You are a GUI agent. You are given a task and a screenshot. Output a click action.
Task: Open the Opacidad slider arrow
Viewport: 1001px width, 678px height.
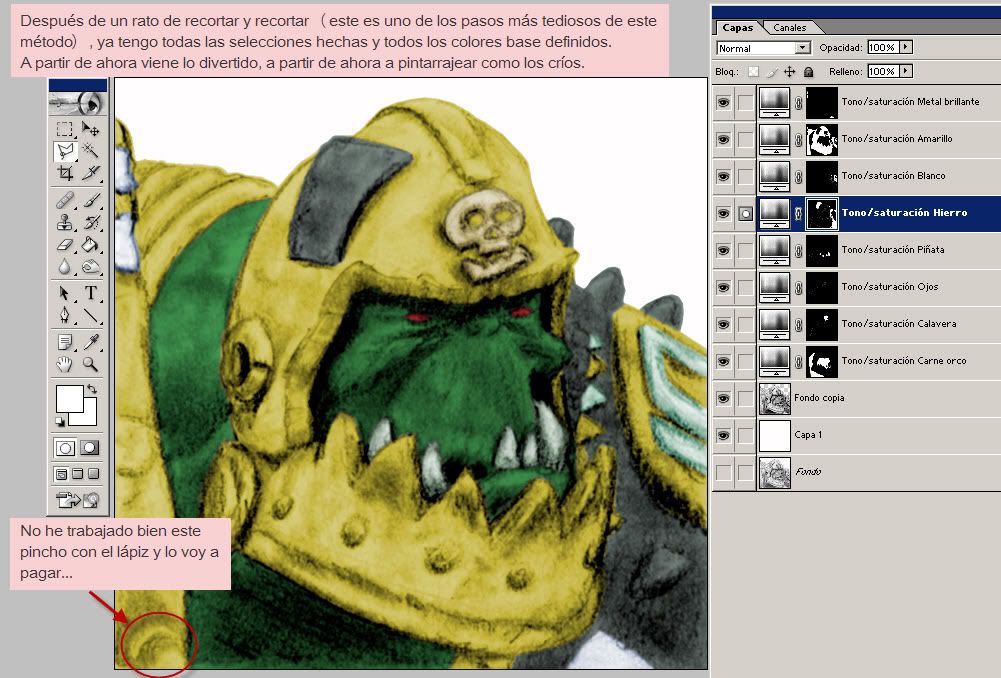coord(906,47)
